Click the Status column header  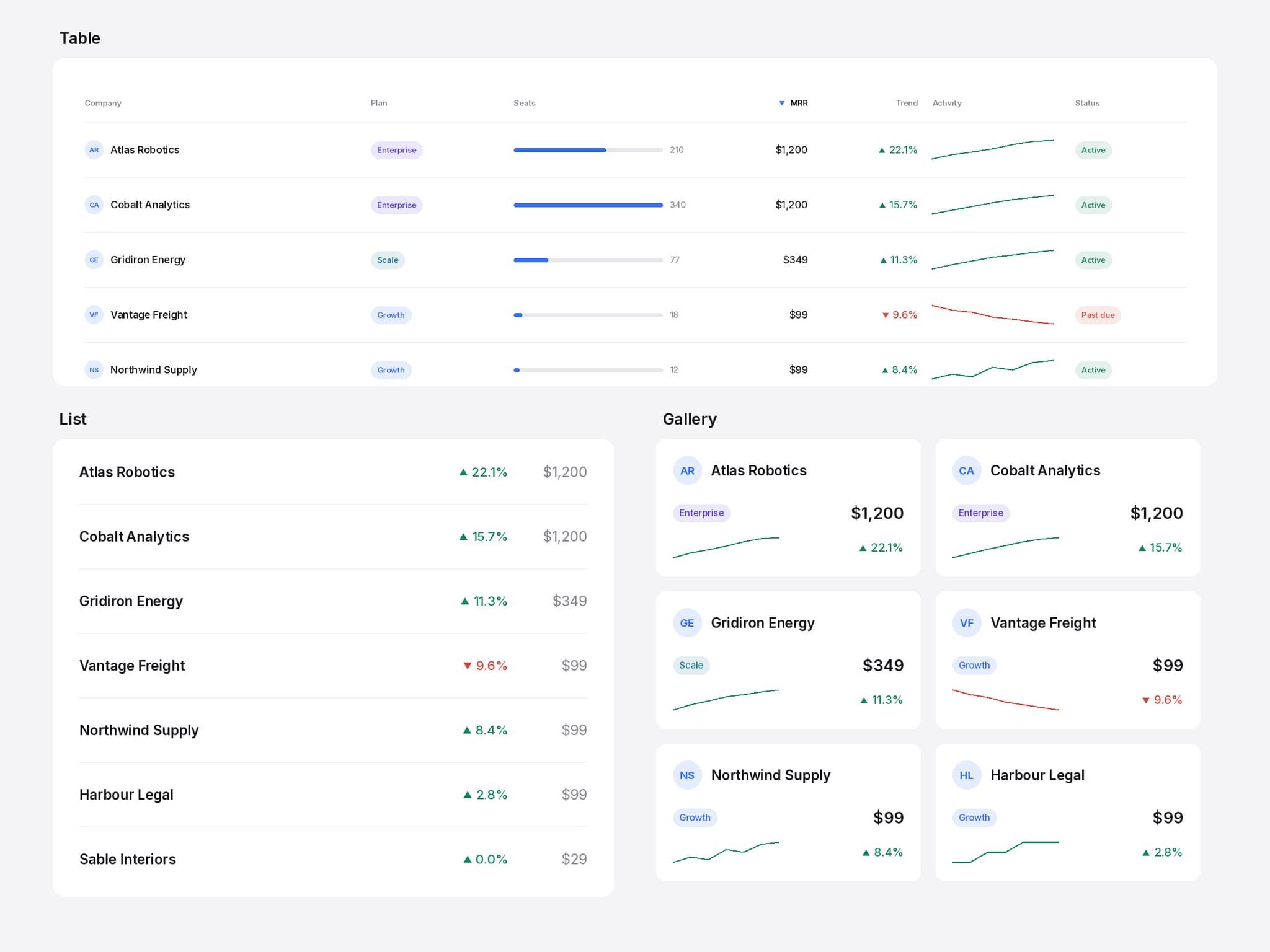1087,103
